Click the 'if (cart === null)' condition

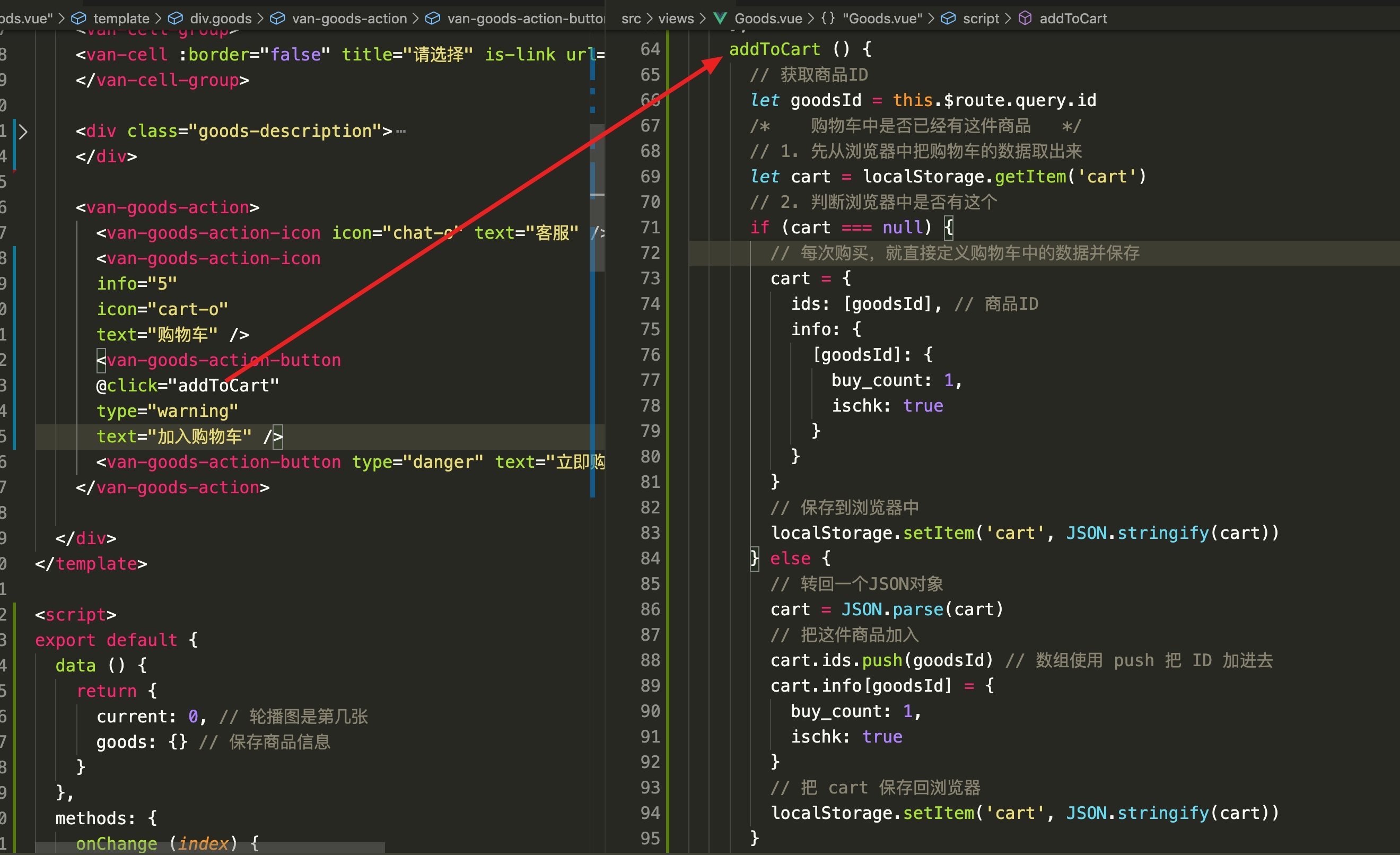pos(841,228)
